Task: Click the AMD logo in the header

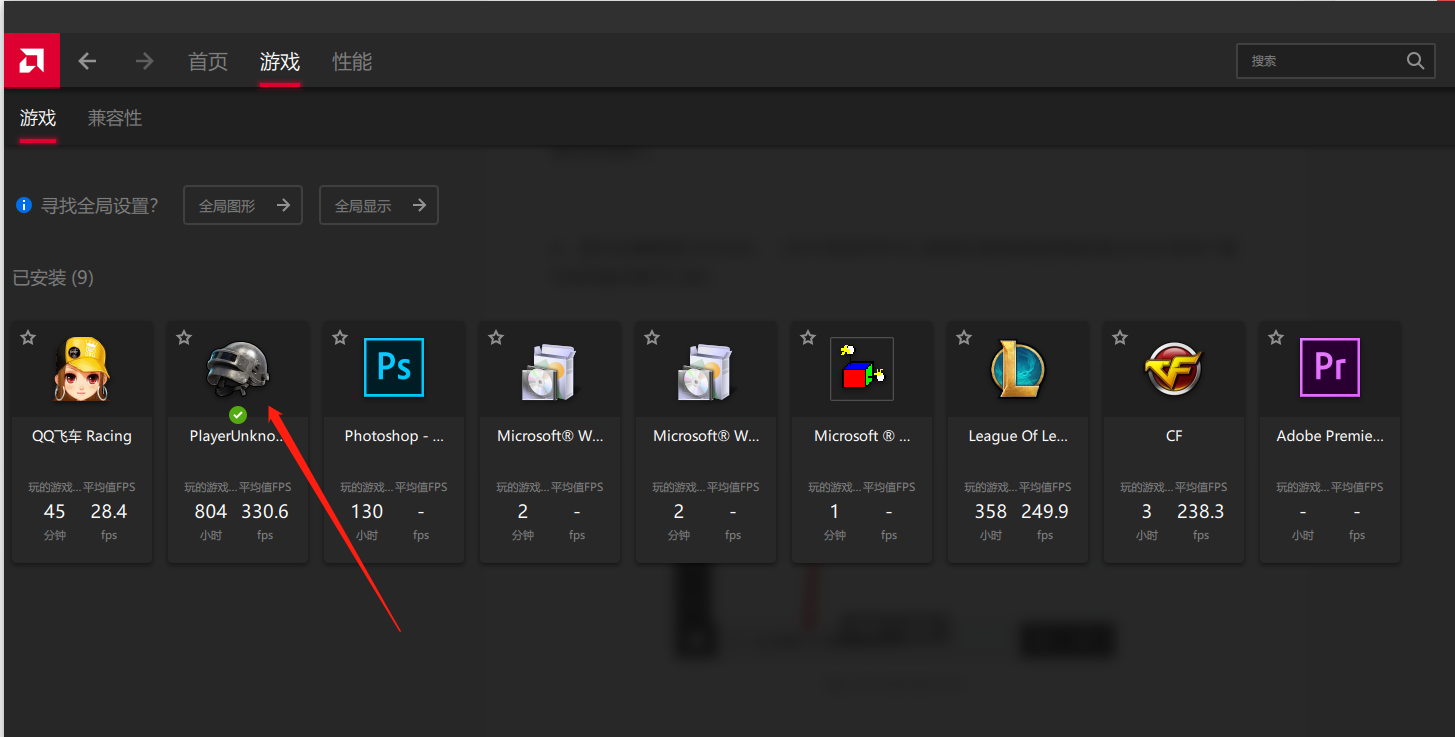Action: point(32,61)
